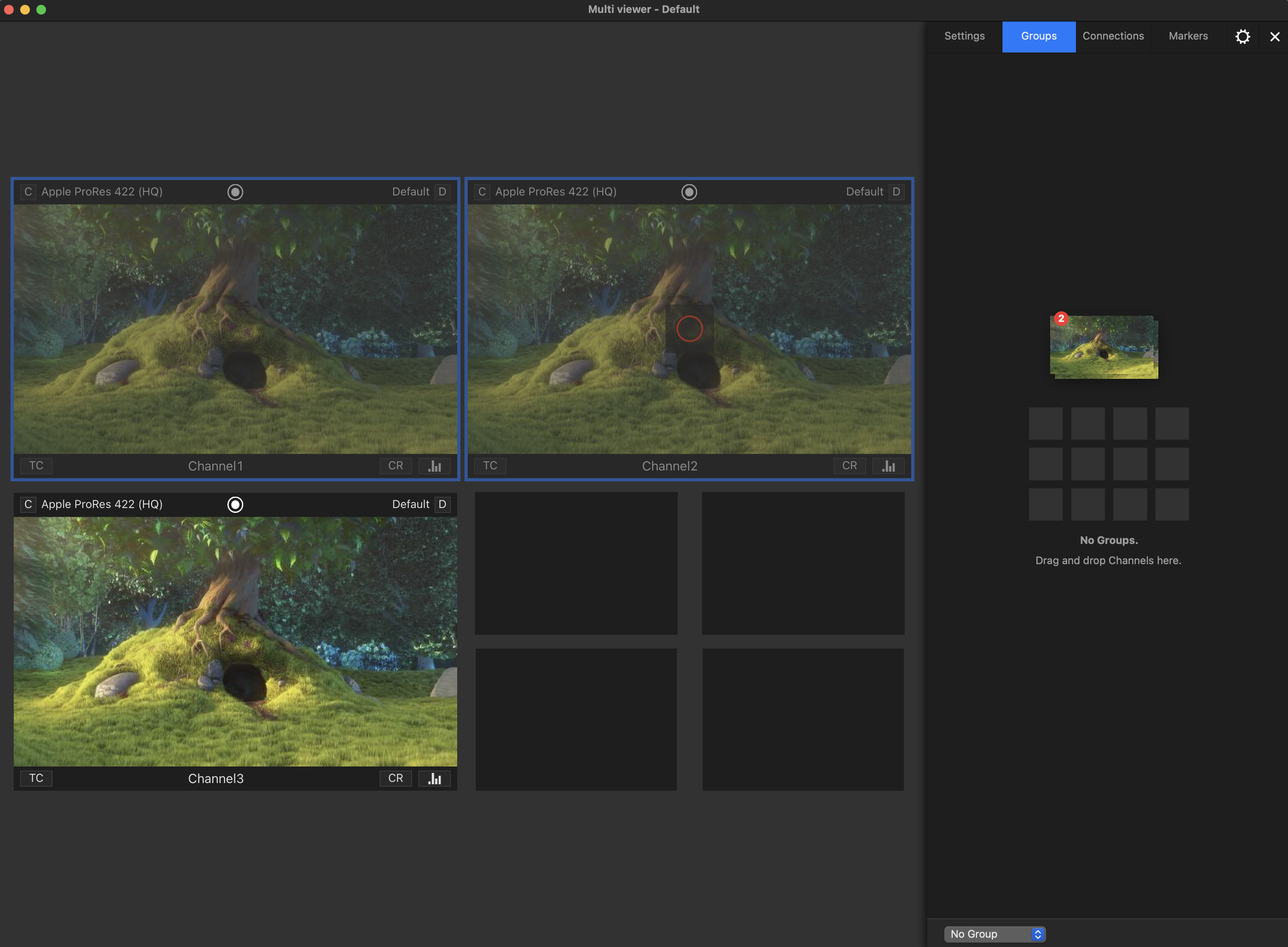Viewport: 1288px width, 947px height.
Task: Close the side panel with X icon
Action: [1275, 37]
